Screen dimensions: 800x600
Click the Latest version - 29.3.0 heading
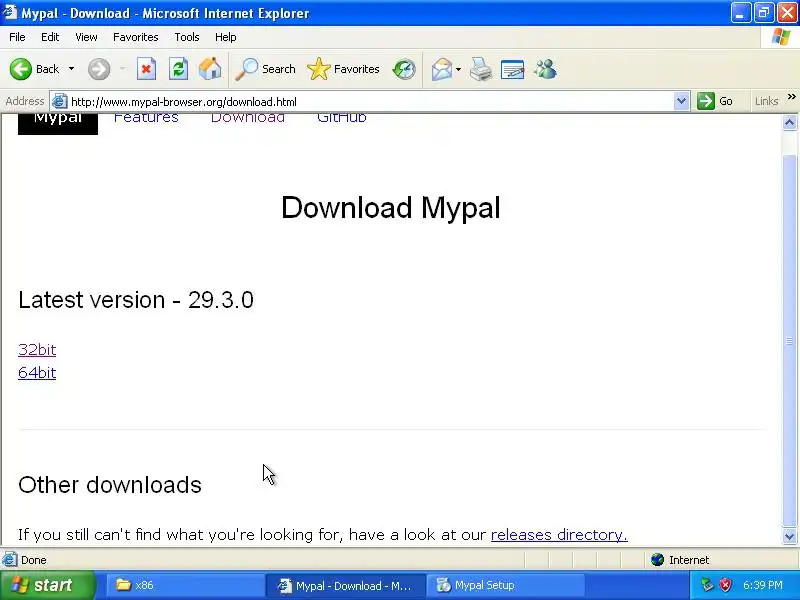pyautogui.click(x=136, y=299)
